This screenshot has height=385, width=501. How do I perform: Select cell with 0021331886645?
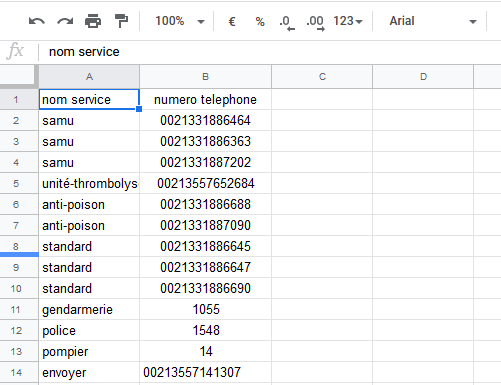(x=205, y=246)
